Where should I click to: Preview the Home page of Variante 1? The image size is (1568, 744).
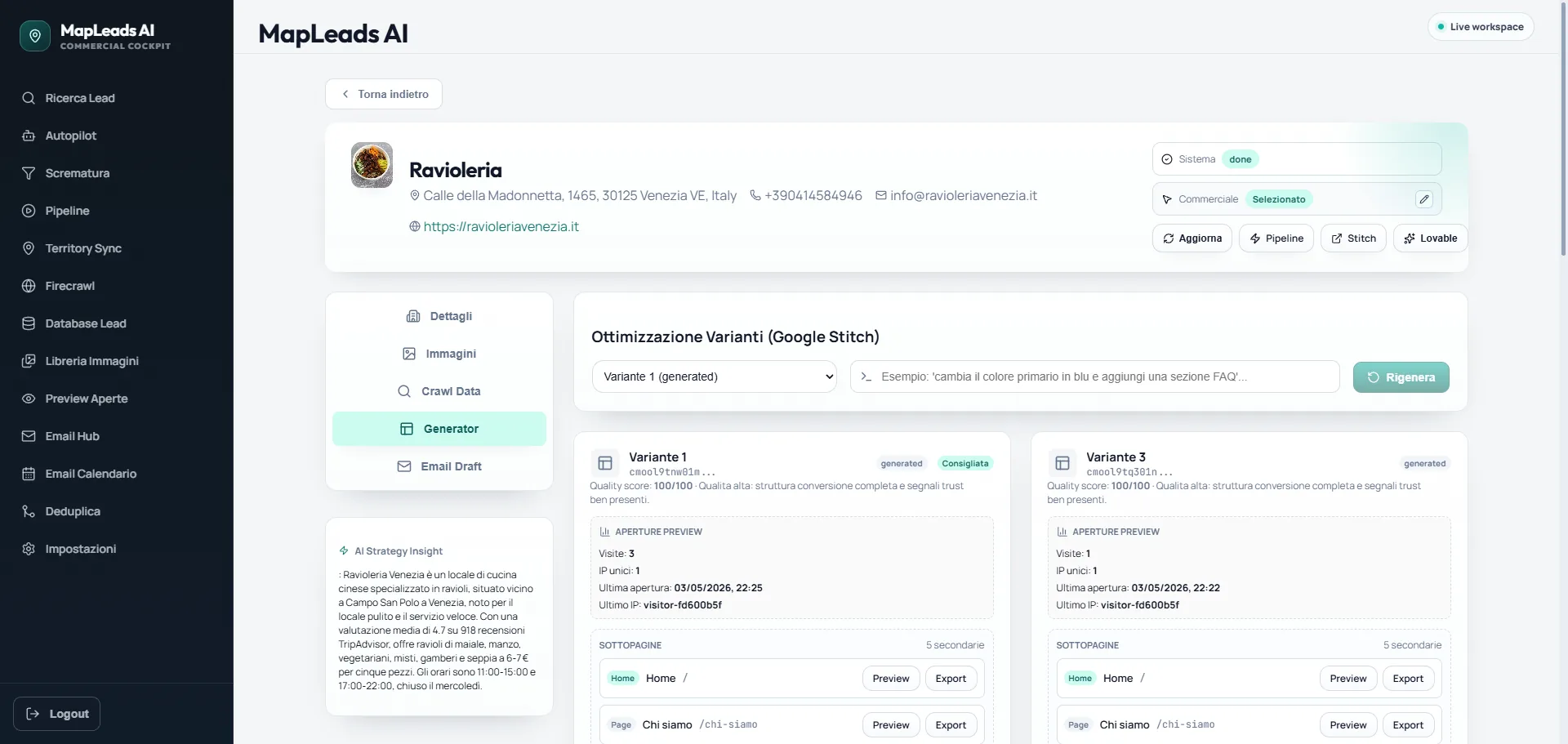[x=891, y=679]
